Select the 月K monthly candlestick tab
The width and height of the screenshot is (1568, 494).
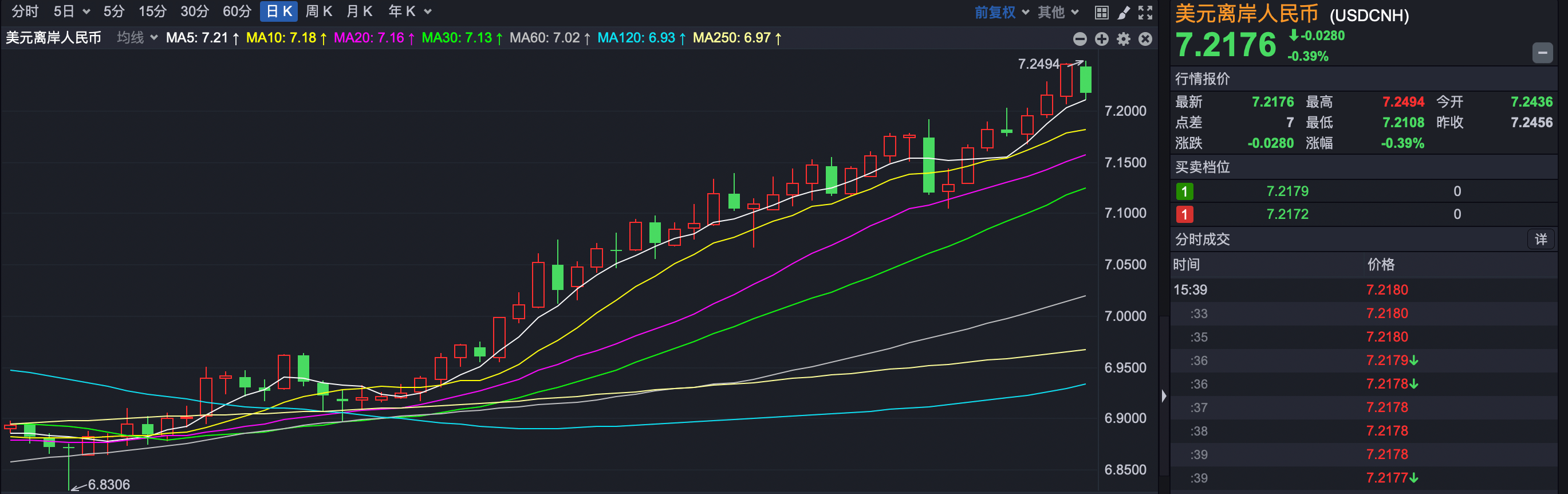click(x=359, y=11)
